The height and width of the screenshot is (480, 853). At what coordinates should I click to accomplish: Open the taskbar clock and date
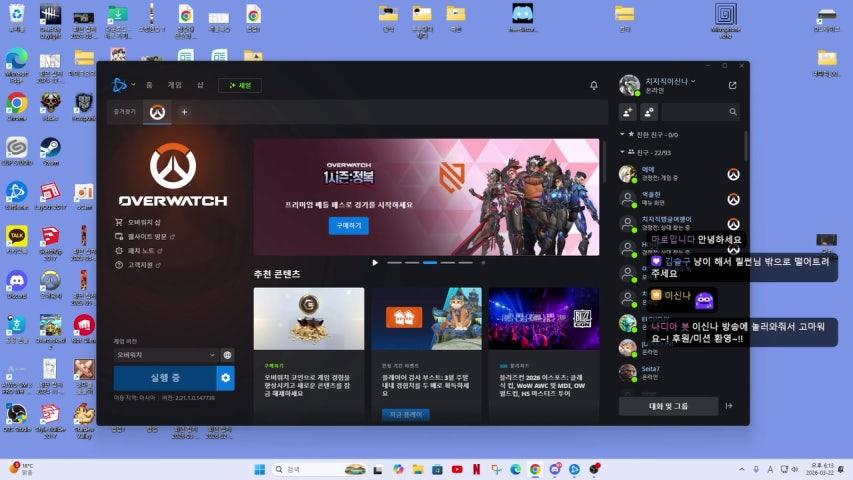[x=821, y=469]
